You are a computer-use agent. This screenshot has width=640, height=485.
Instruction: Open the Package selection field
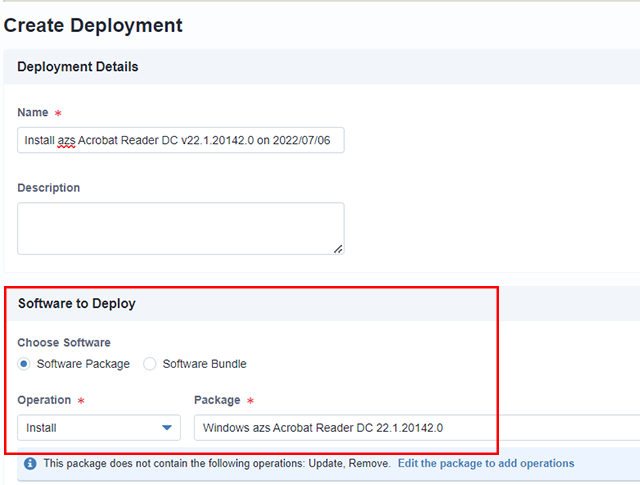click(x=415, y=428)
